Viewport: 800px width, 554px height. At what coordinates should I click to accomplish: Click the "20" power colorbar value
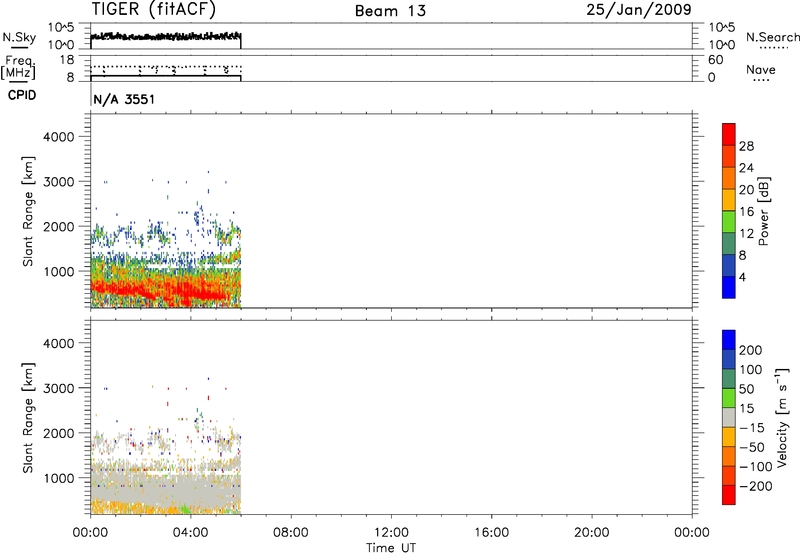pyautogui.click(x=746, y=190)
